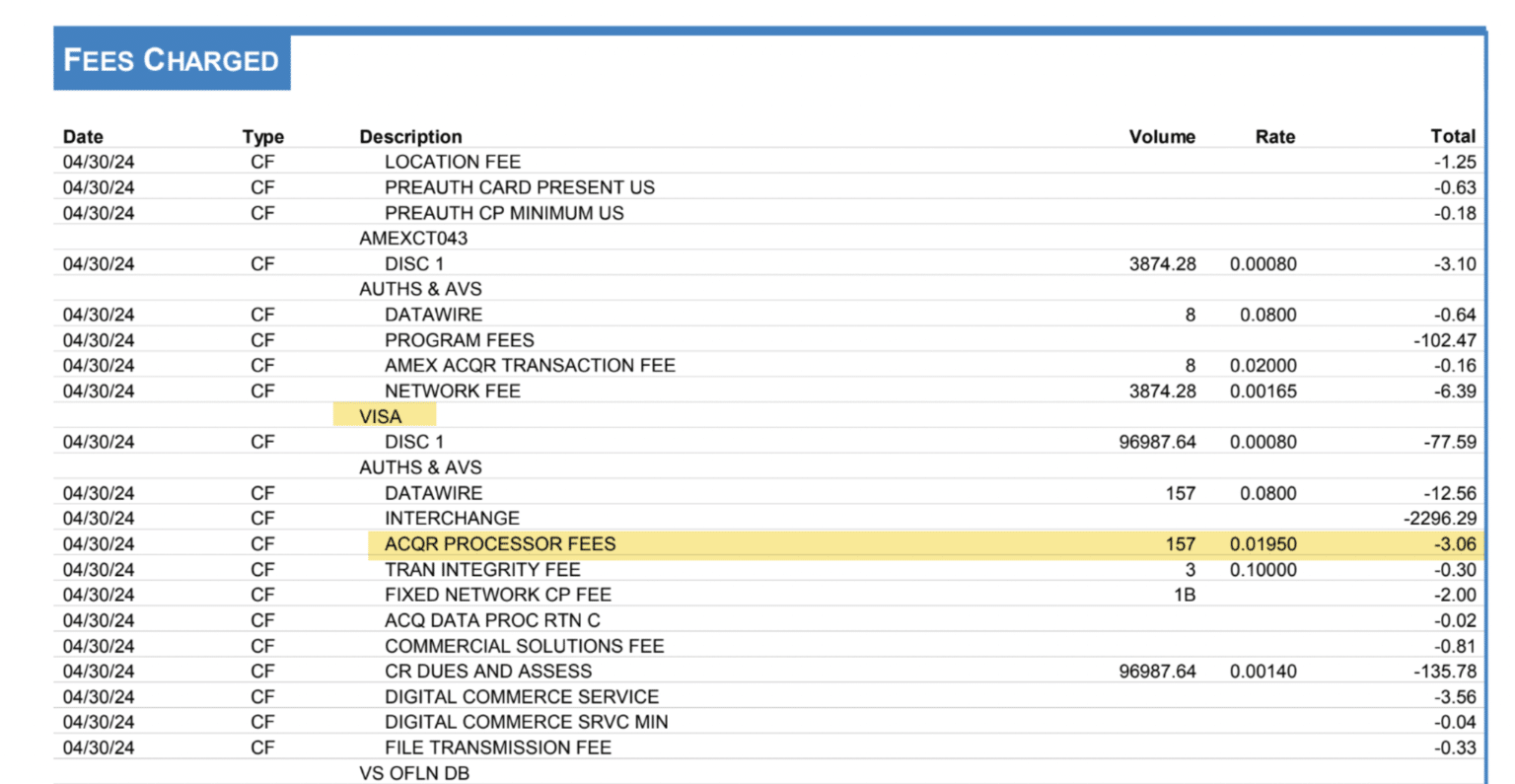Screen dimensions: 1515x784
Task: Select the Total column header
Action: tap(1454, 136)
